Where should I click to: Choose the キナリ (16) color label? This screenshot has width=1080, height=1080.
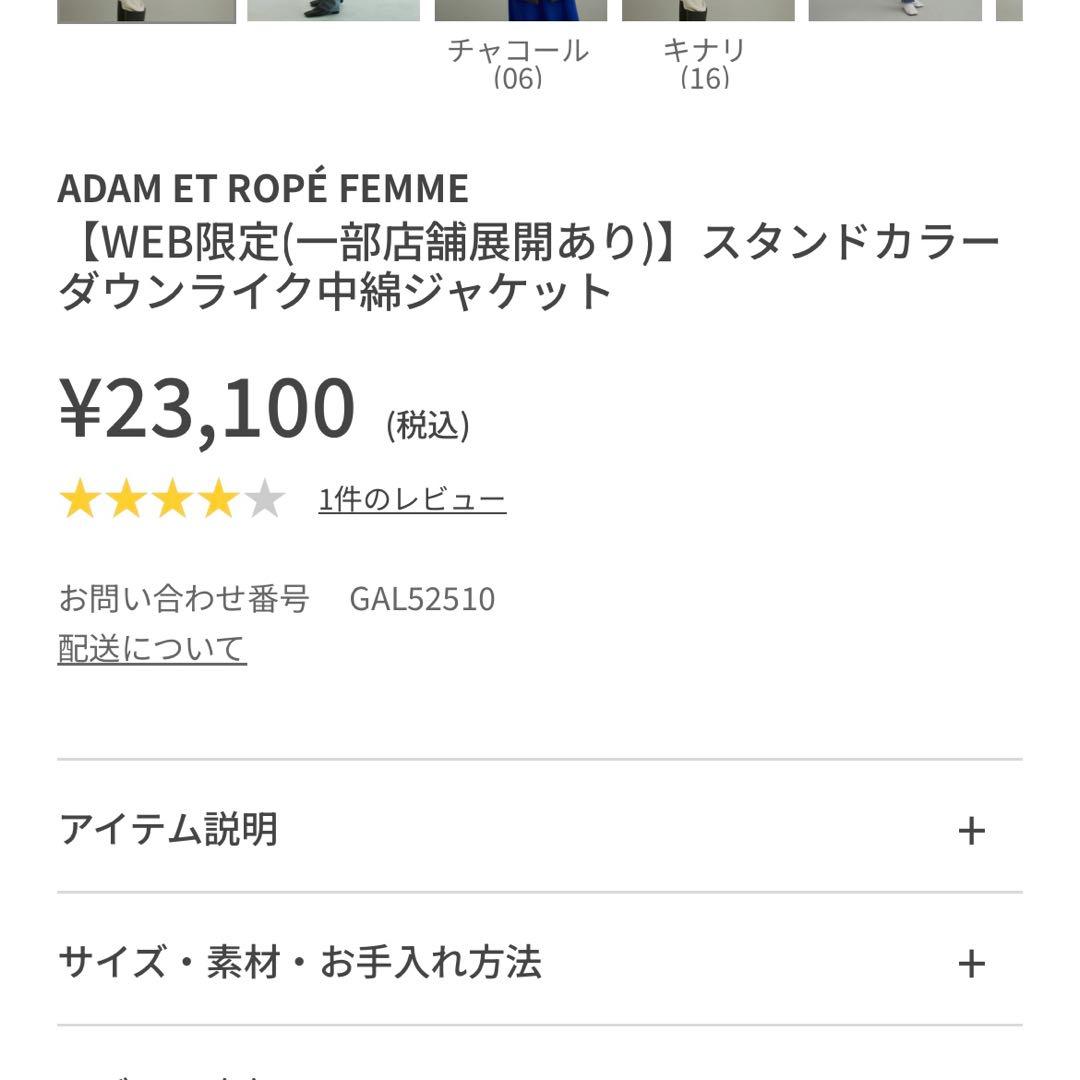(705, 63)
